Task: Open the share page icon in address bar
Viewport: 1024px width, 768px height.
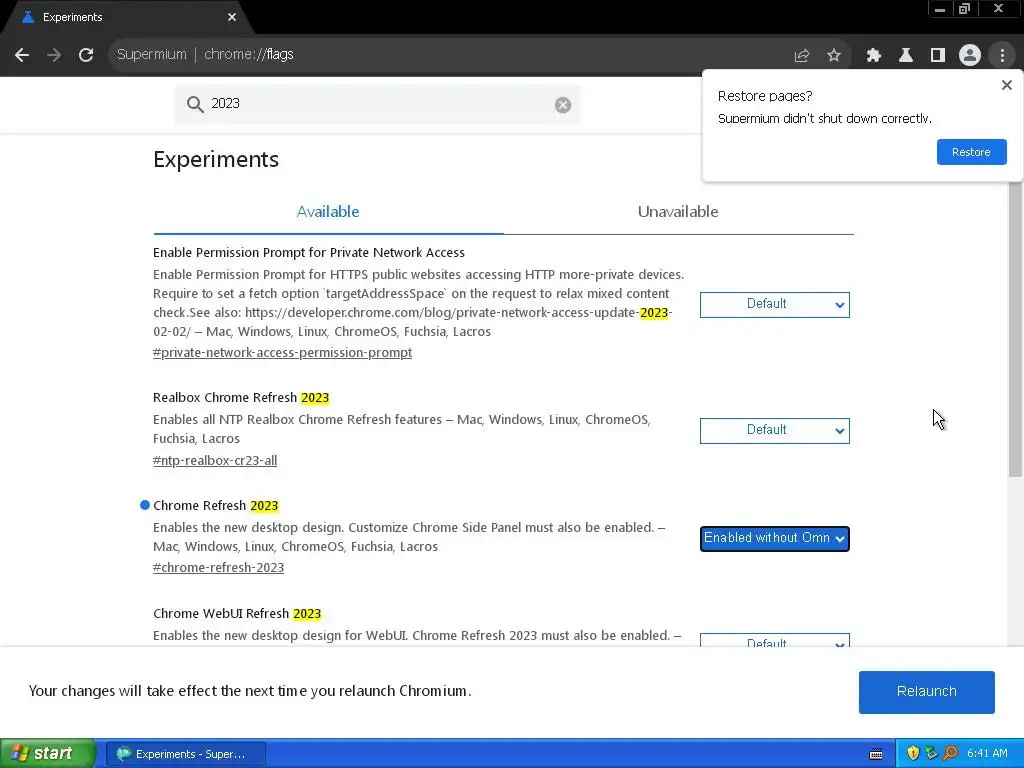Action: 802,56
